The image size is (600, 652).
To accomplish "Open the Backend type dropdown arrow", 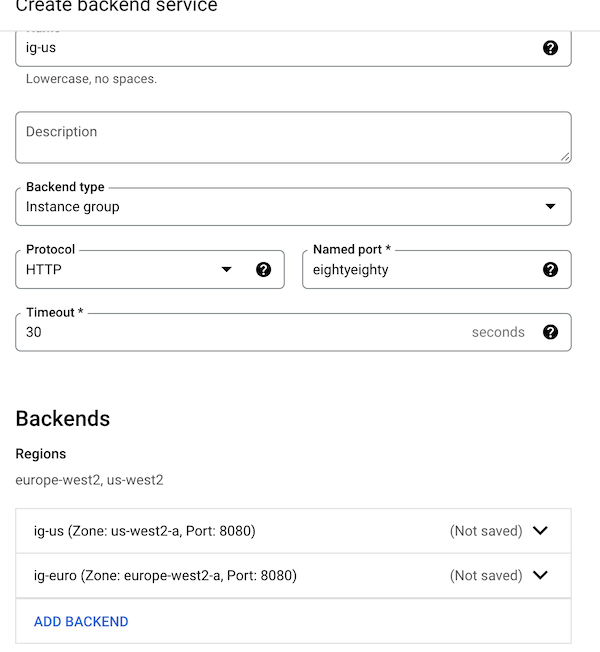I will tap(550, 206).
